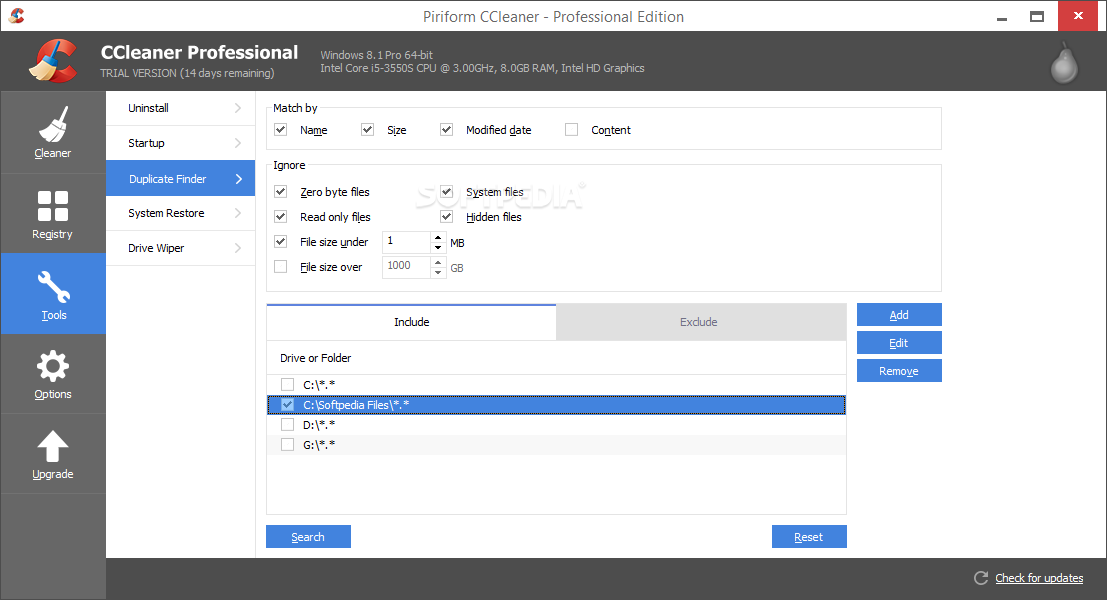
Task: Select the Duplicate Finder menu item
Action: pyautogui.click(x=181, y=179)
